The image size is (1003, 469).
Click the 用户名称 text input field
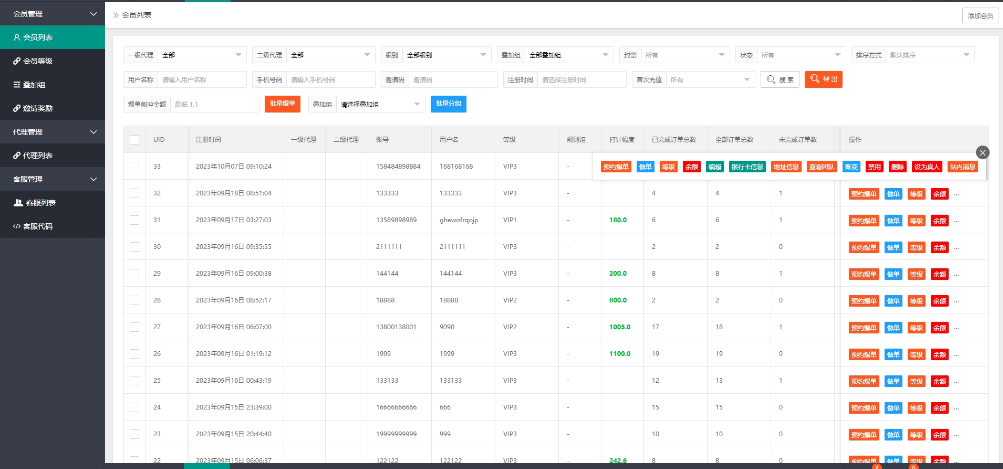click(x=202, y=79)
